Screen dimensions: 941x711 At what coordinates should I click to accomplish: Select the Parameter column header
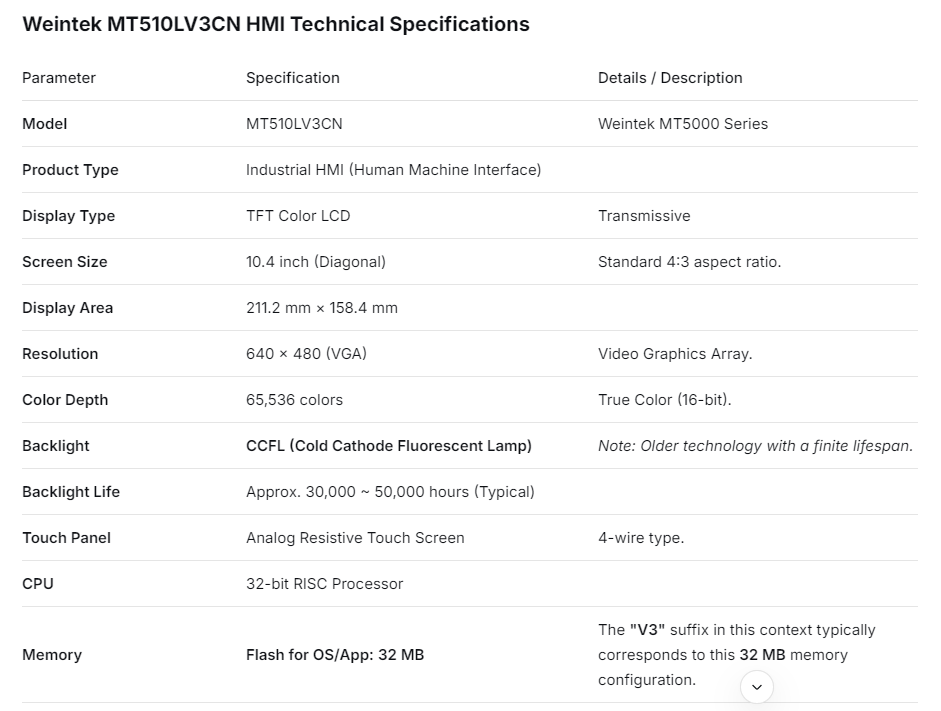click(x=59, y=78)
